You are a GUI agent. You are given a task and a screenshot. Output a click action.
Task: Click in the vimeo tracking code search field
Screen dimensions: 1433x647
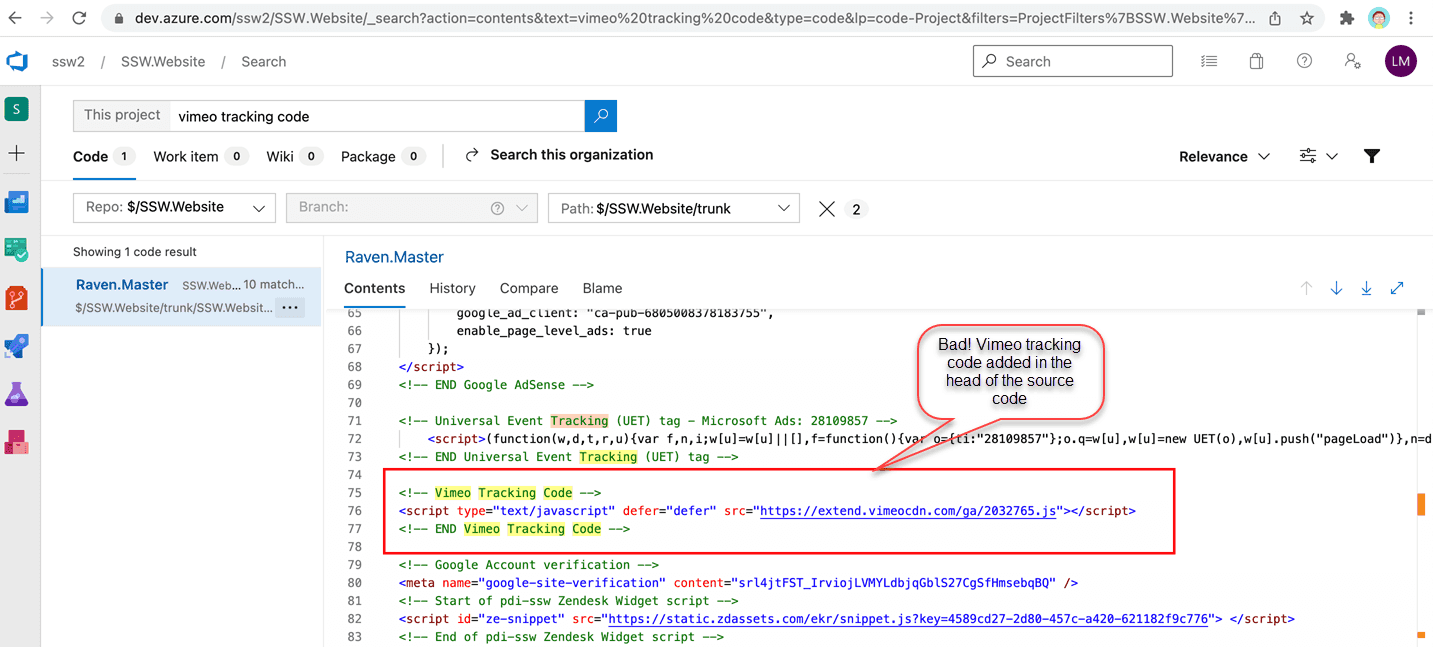377,116
